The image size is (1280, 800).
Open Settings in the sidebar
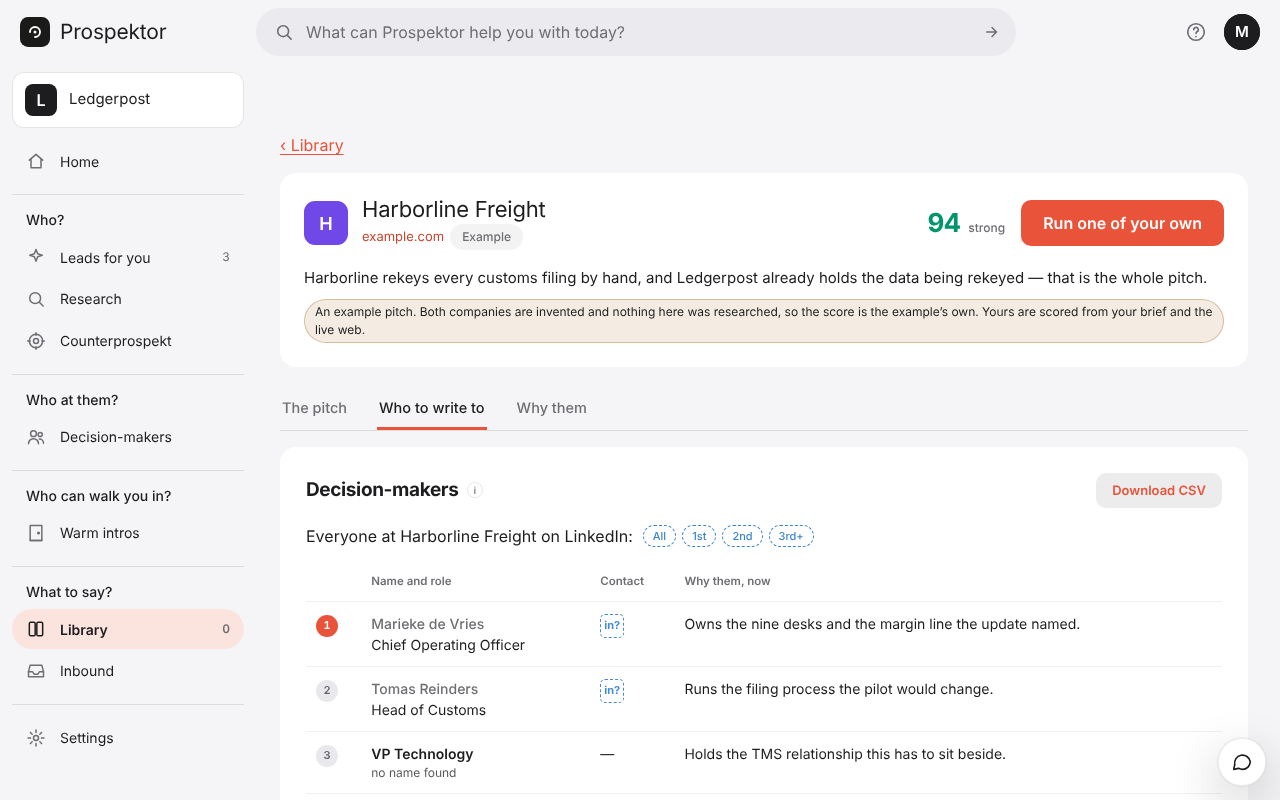(128, 738)
